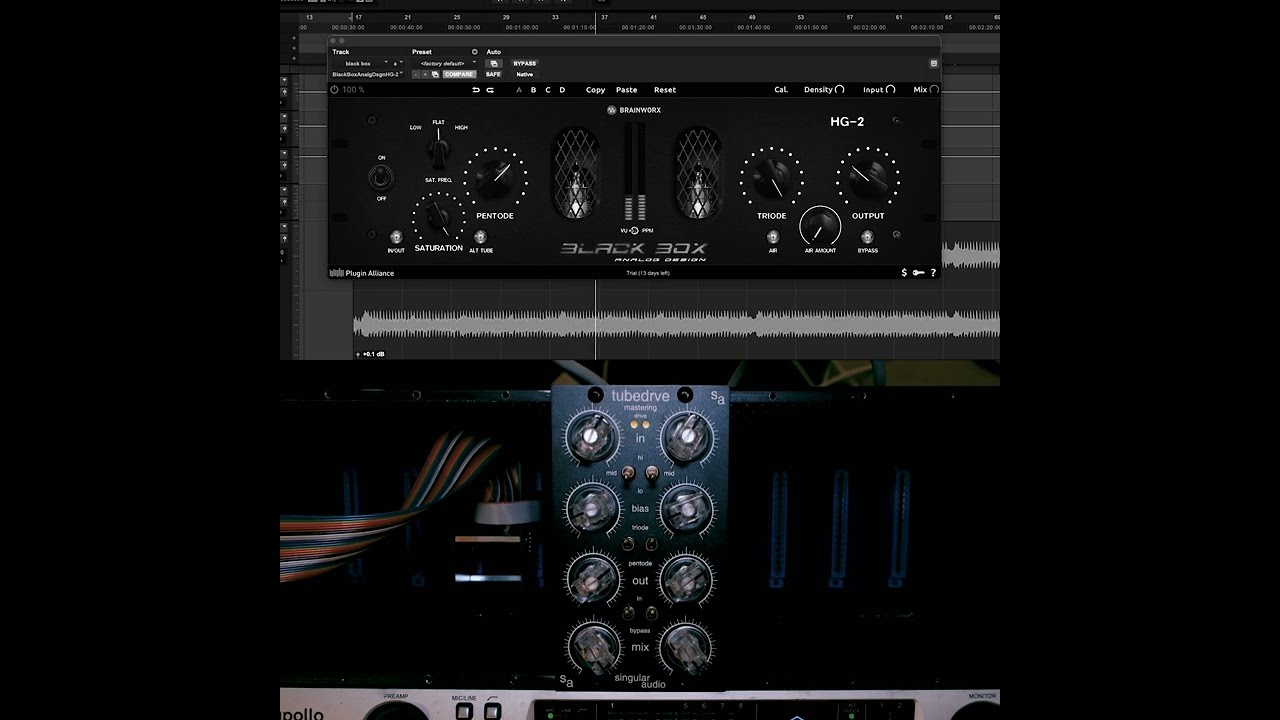Toggle the SAFE button
Viewport: 1280px width, 720px height.
pyautogui.click(x=493, y=74)
